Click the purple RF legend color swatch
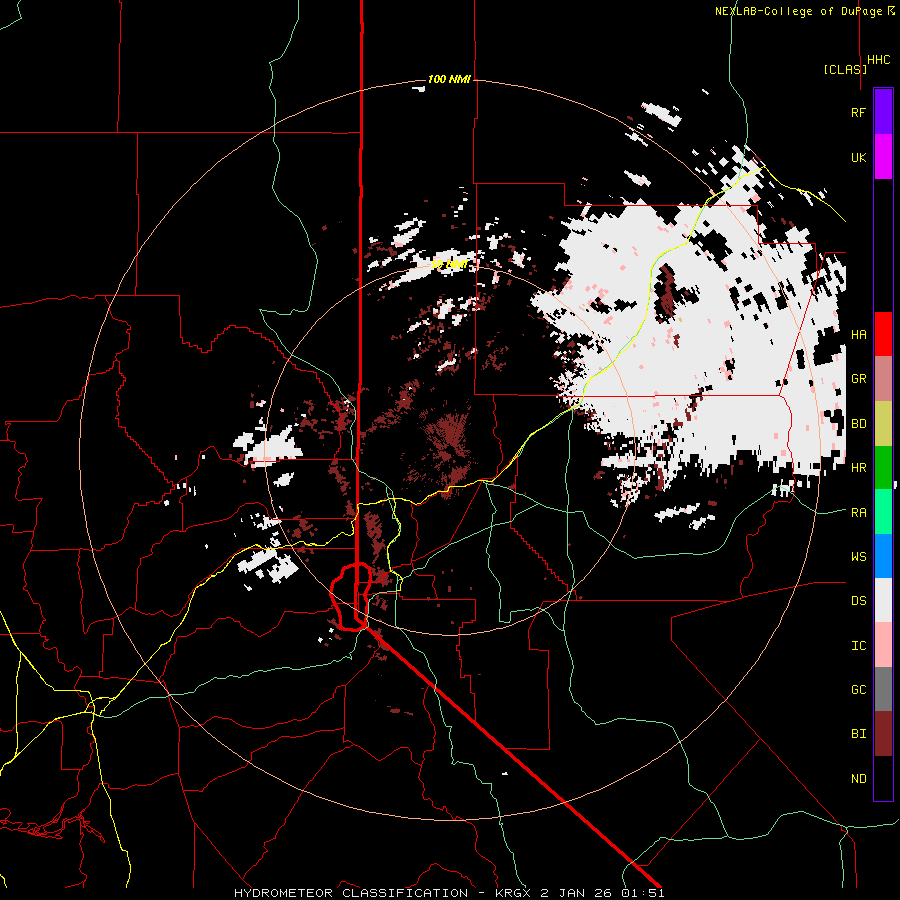 pos(883,112)
